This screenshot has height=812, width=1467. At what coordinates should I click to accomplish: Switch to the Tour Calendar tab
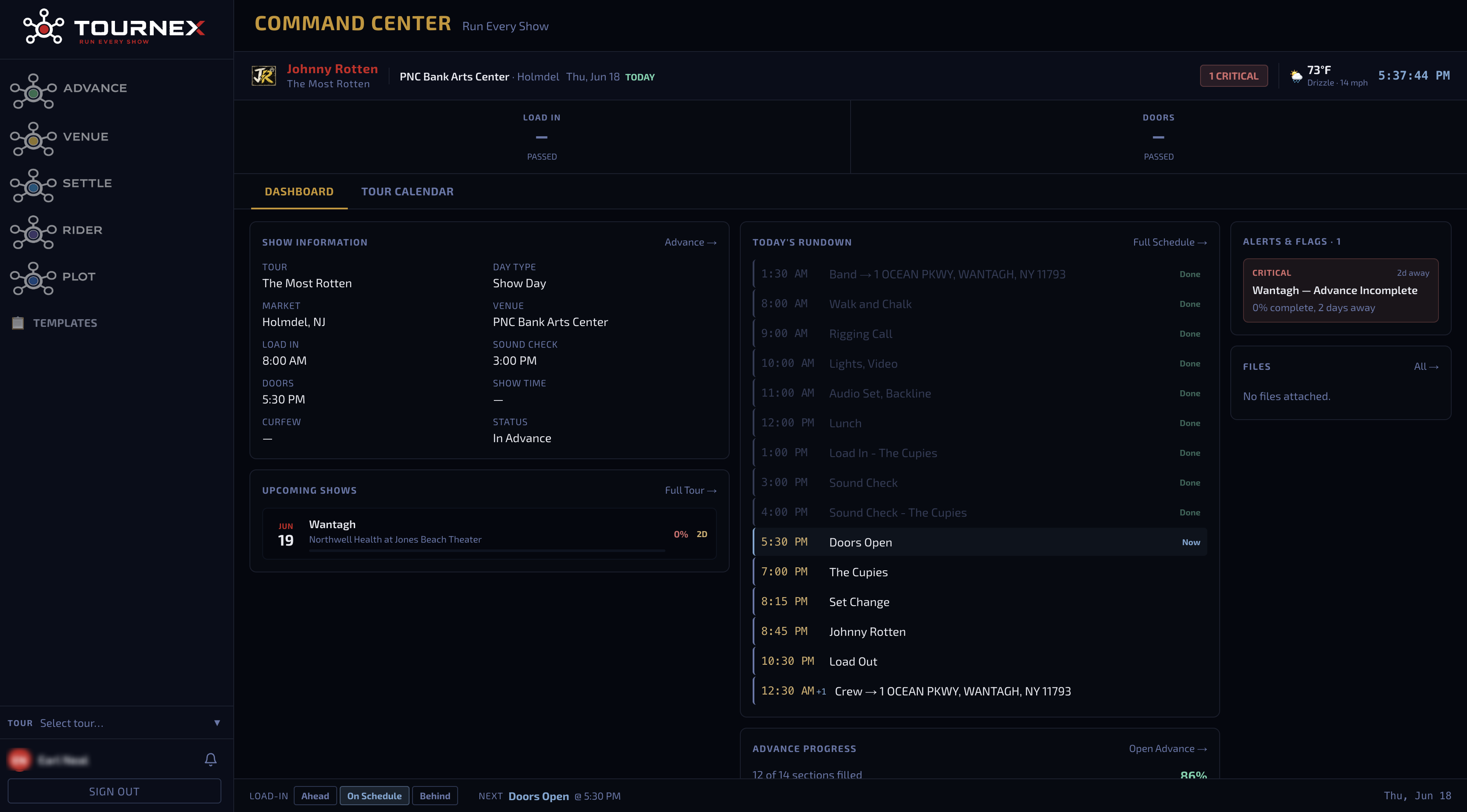[407, 192]
